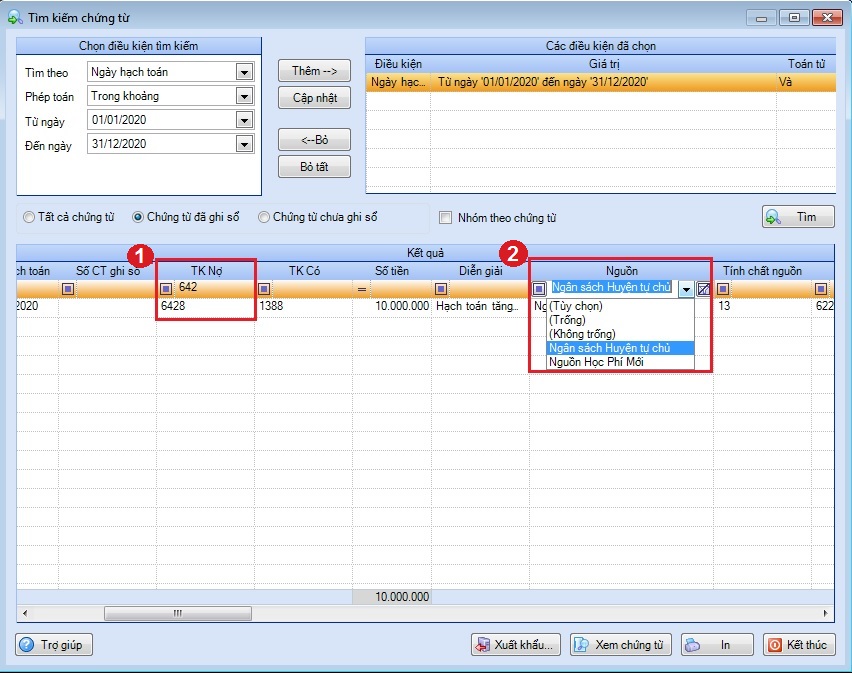Print with the In button
This screenshot has height=673, width=852.
pos(717,645)
